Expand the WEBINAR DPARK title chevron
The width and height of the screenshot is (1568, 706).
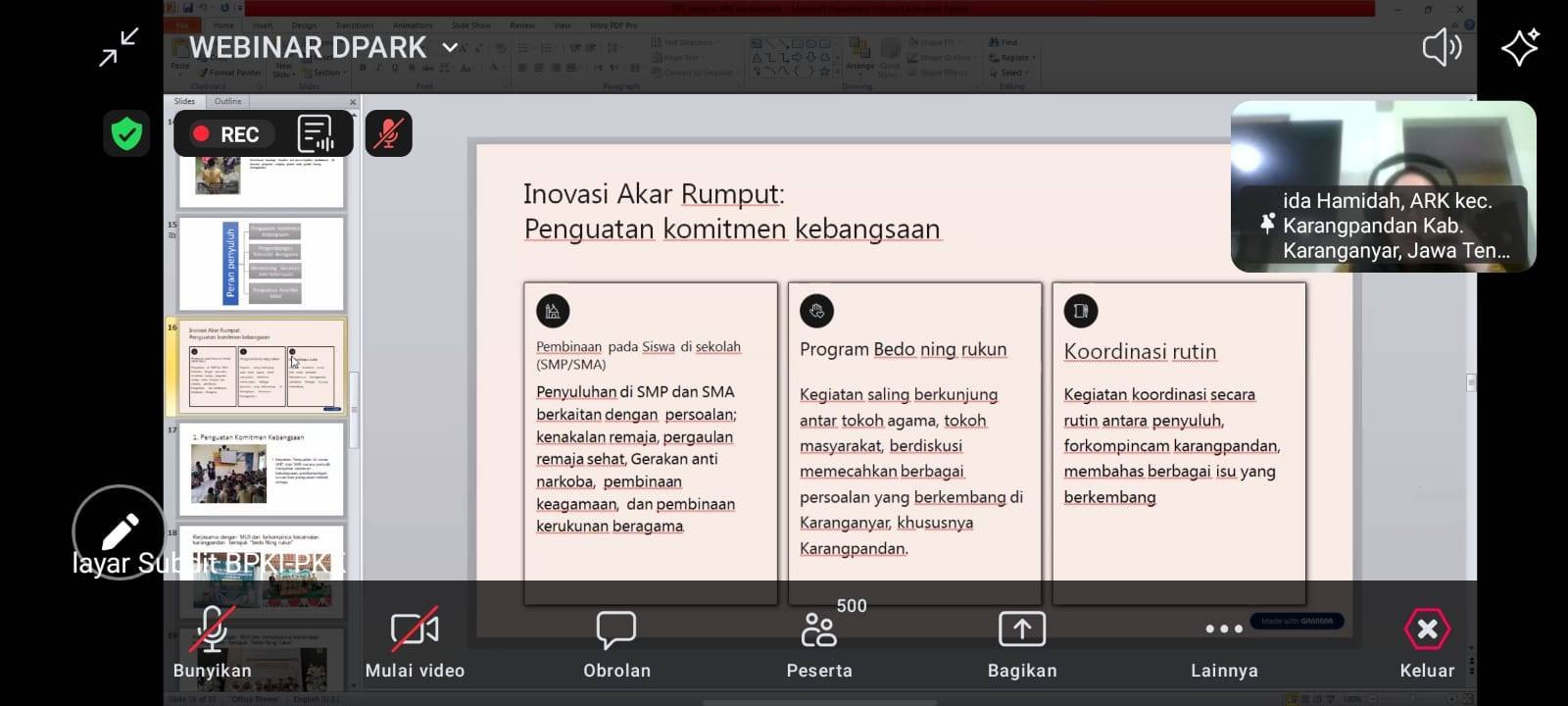click(x=450, y=47)
